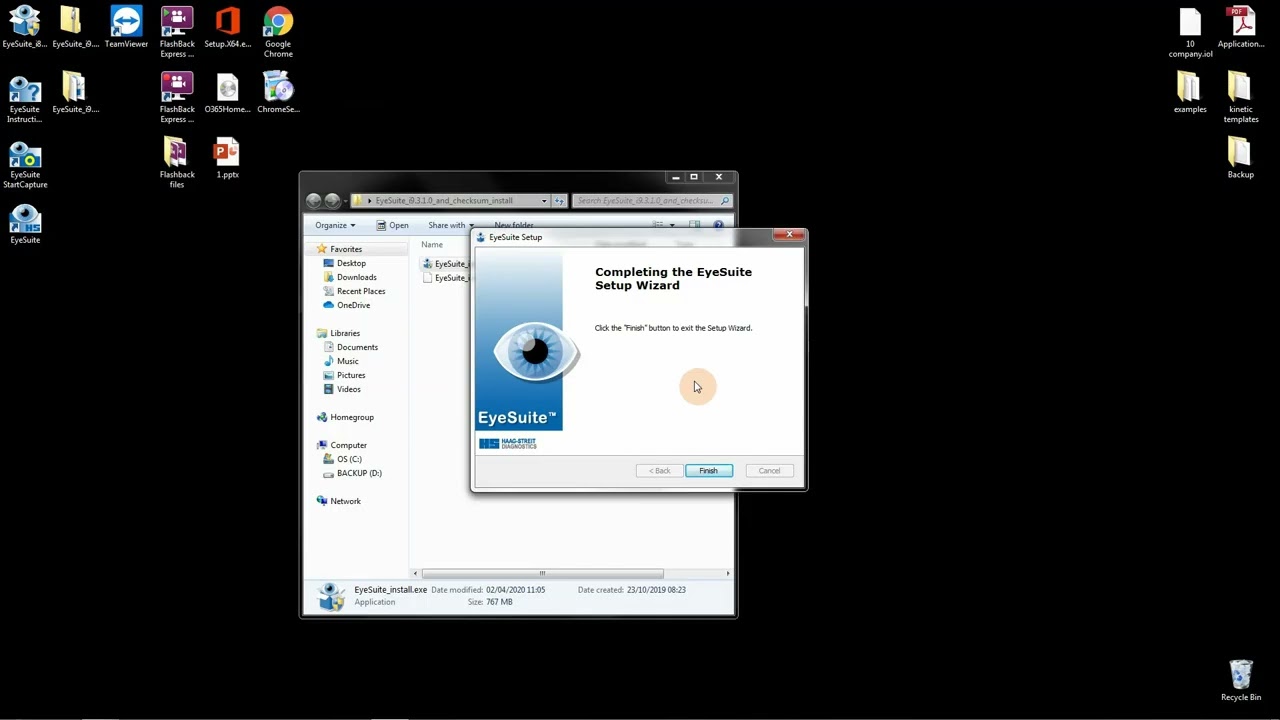Go back in the Explorer window

[x=314, y=200]
